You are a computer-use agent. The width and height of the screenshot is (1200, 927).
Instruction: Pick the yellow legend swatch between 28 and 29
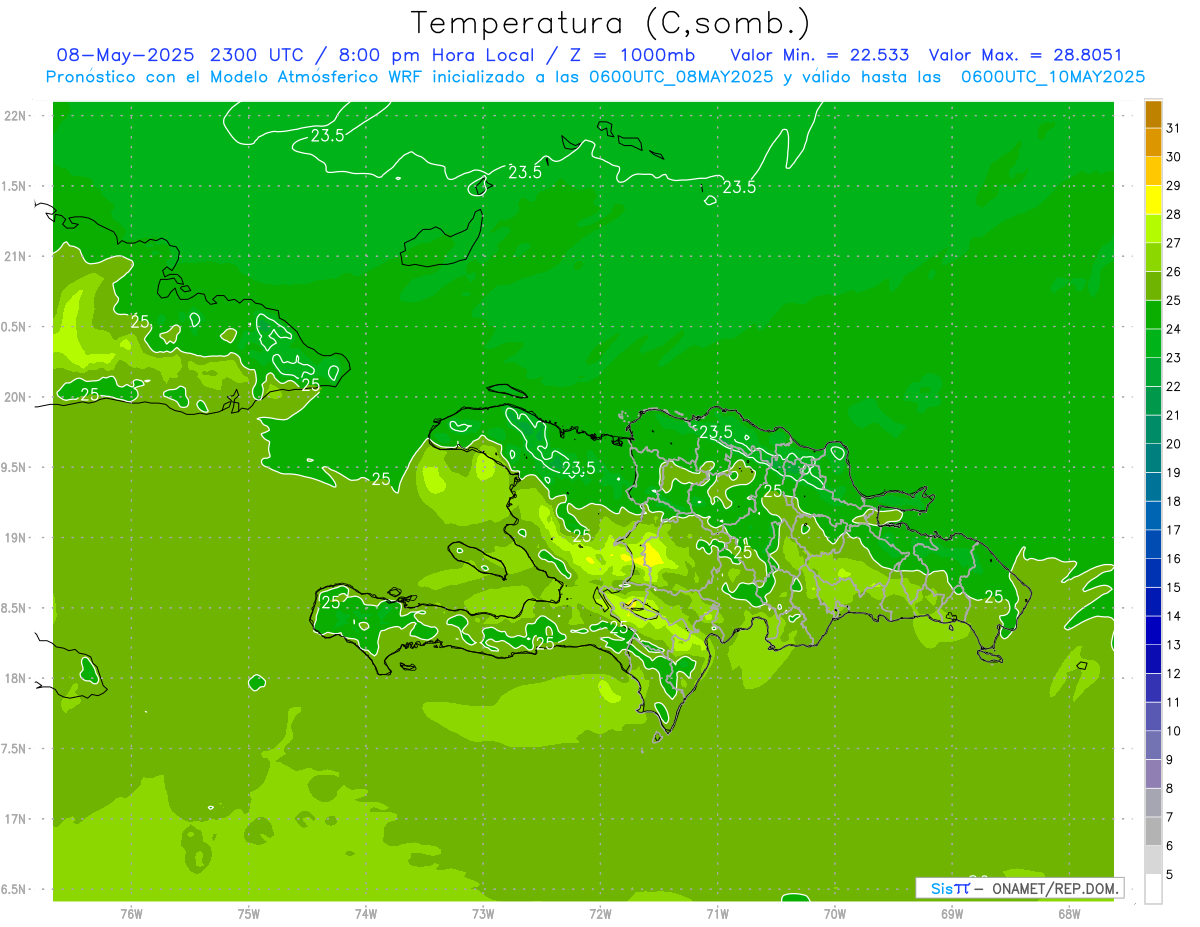click(x=1153, y=200)
